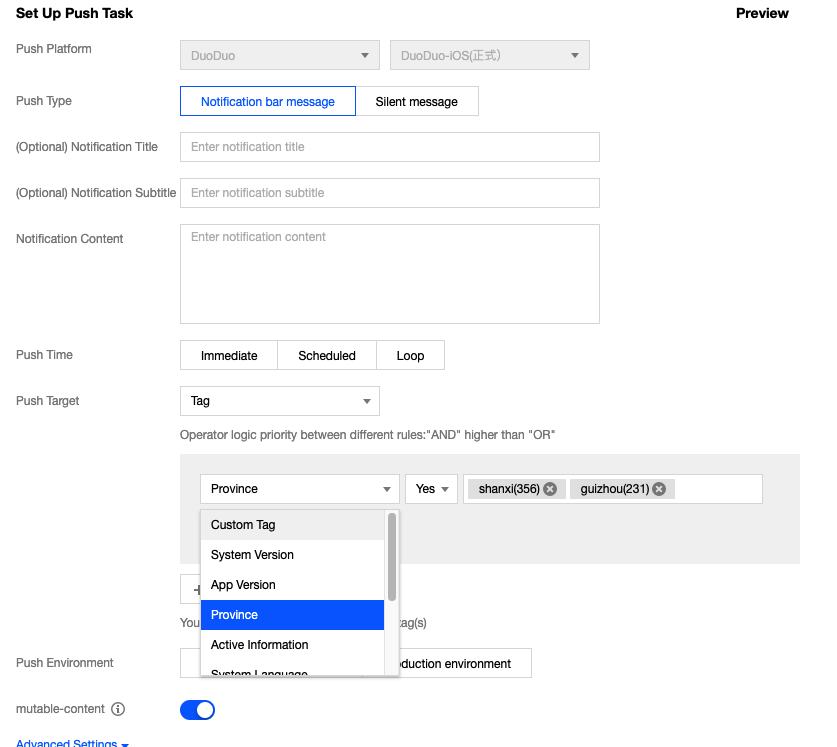The width and height of the screenshot is (837, 747).
Task: Click the mutable-content info icon
Action: (x=118, y=709)
